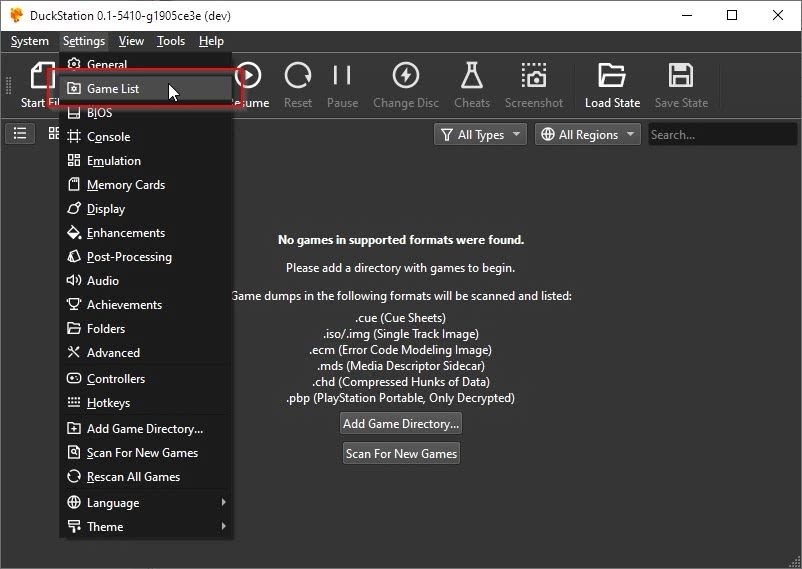802x569 pixels.
Task: Click the Change Disc icon
Action: (406, 76)
